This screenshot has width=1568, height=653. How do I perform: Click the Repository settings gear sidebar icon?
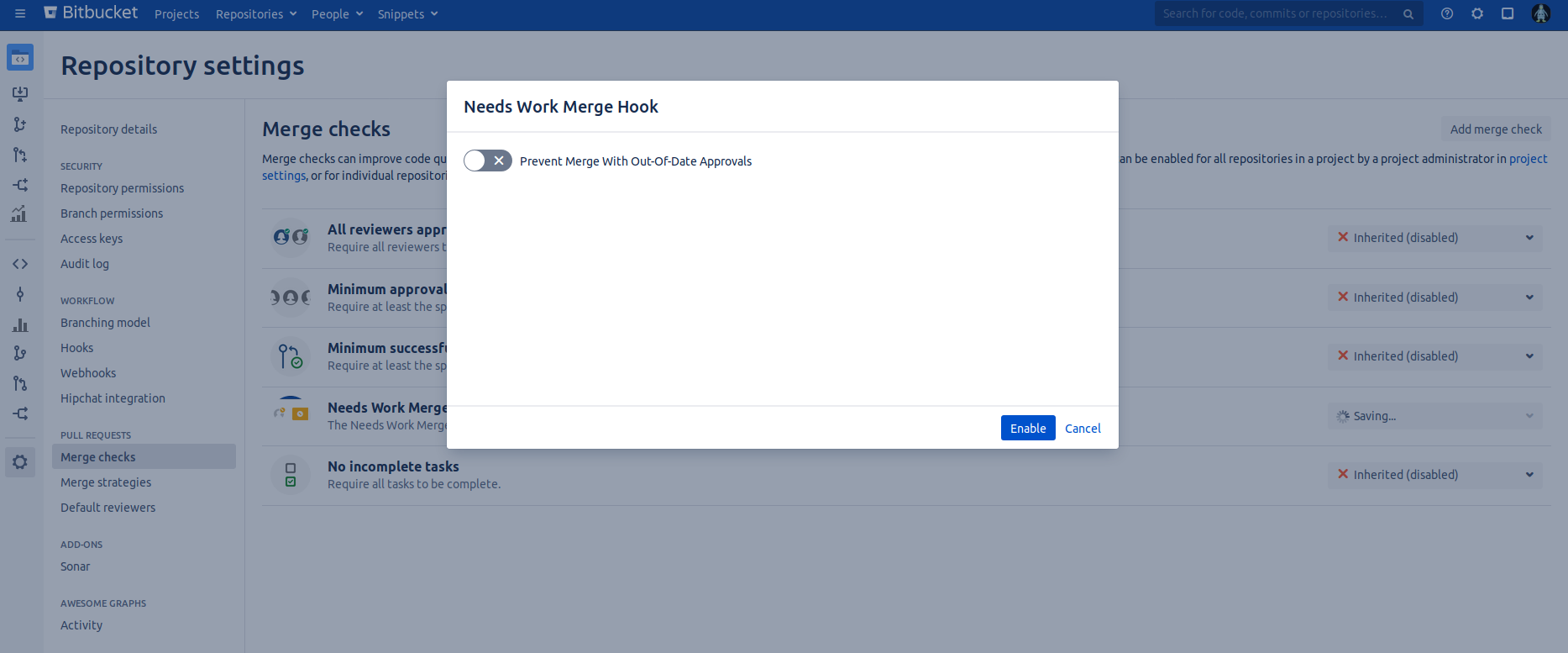20,462
